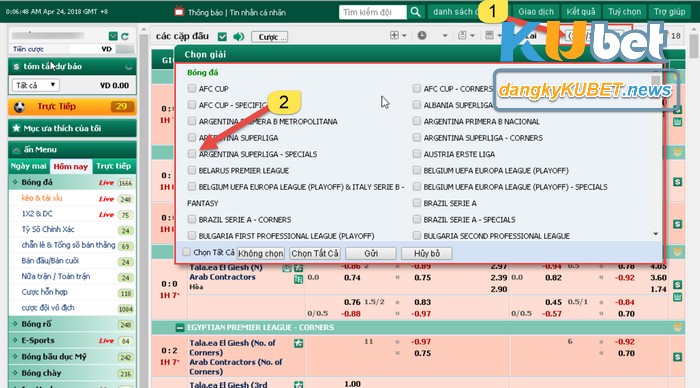Click the Không chọn button
700x388 pixels.
(x=261, y=254)
